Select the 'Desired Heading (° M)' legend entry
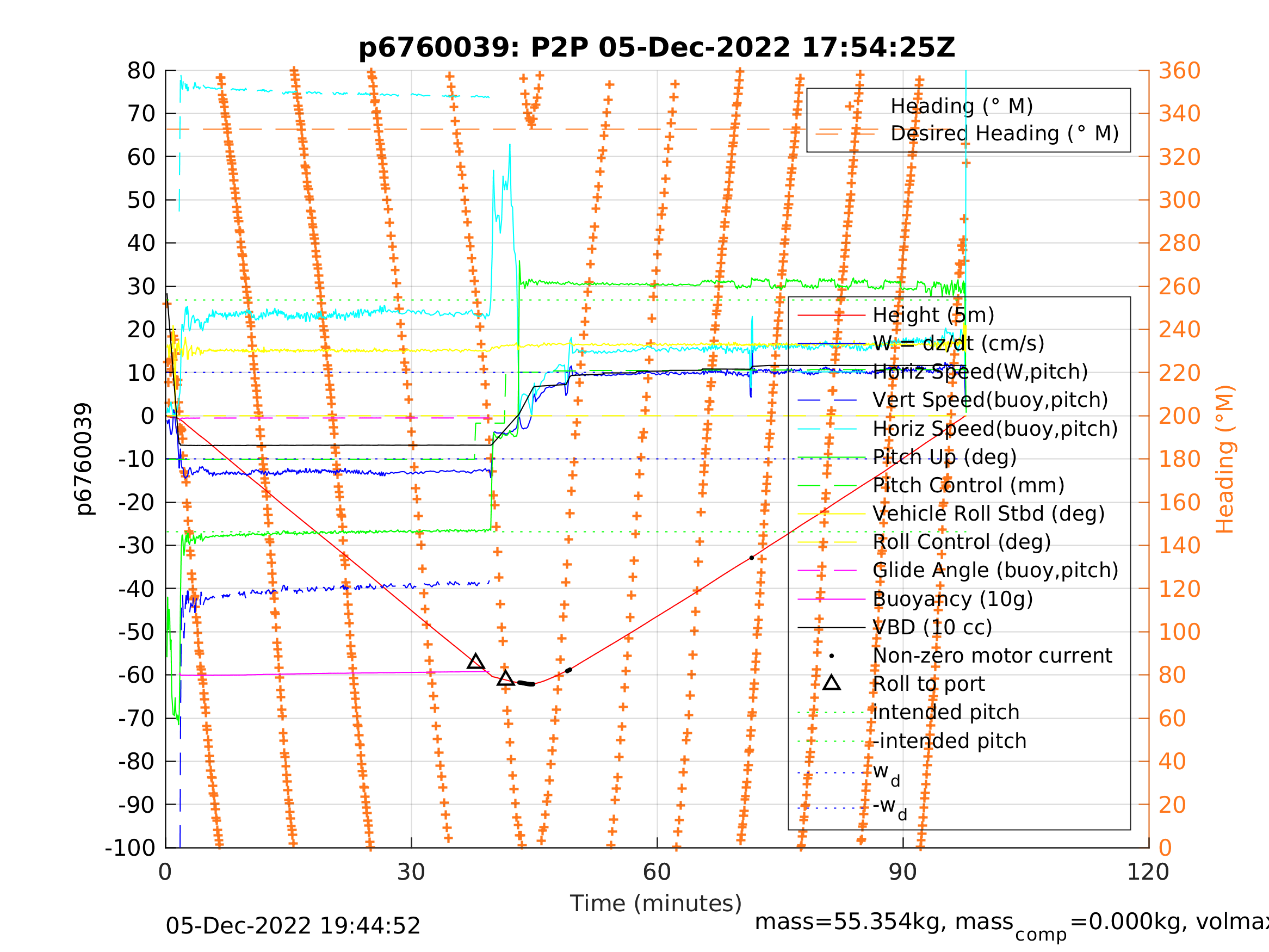Viewport: 1269px width, 952px height. point(1005,134)
